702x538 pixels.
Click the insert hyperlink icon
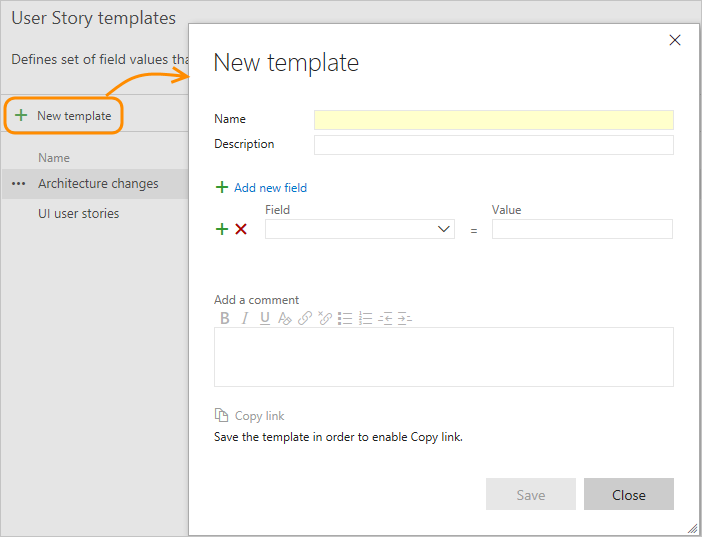point(305,318)
